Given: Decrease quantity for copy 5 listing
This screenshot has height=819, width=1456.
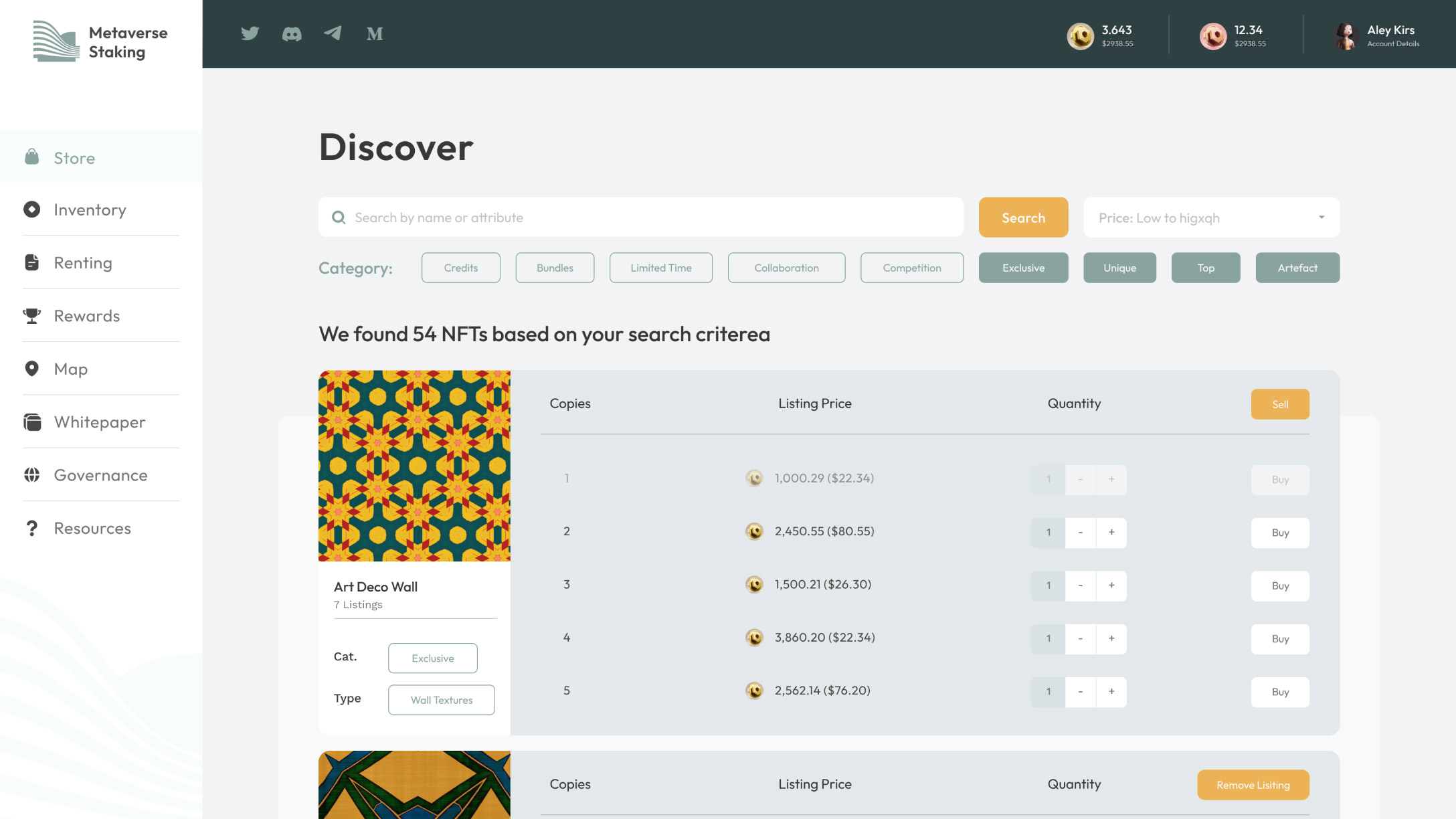Looking at the screenshot, I should coord(1080,692).
